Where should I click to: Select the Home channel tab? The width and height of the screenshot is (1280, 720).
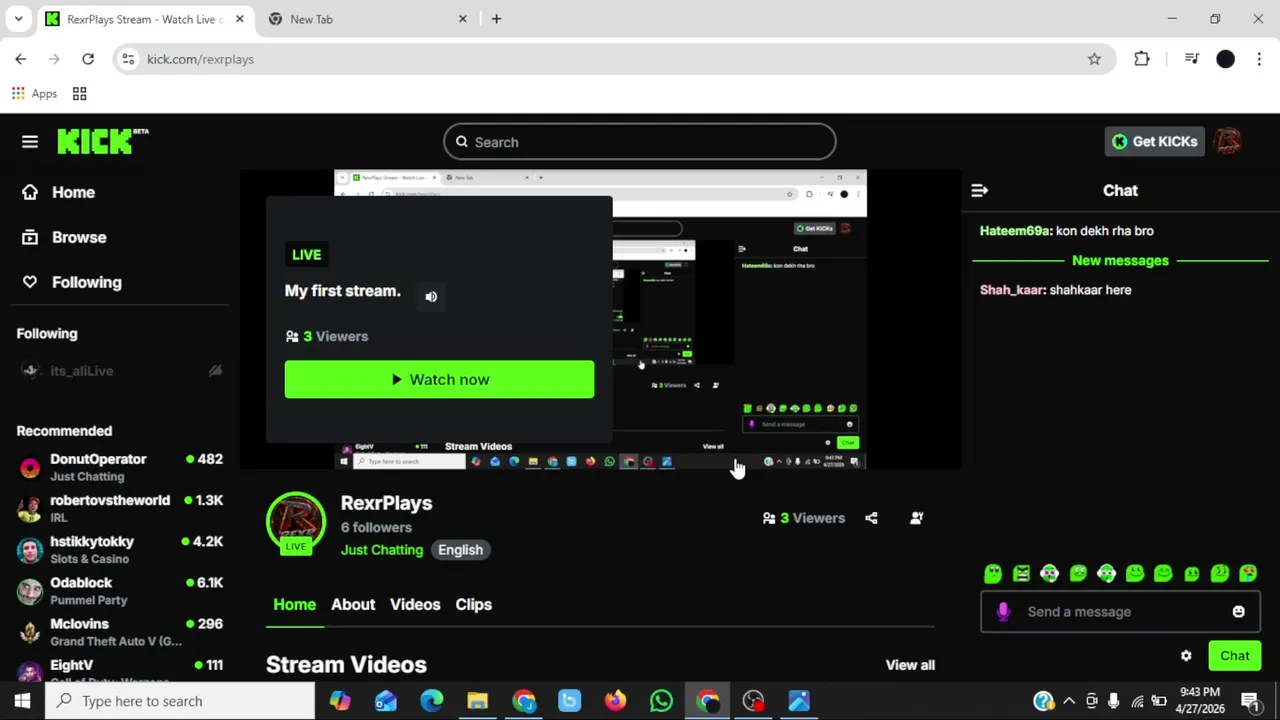coord(294,604)
